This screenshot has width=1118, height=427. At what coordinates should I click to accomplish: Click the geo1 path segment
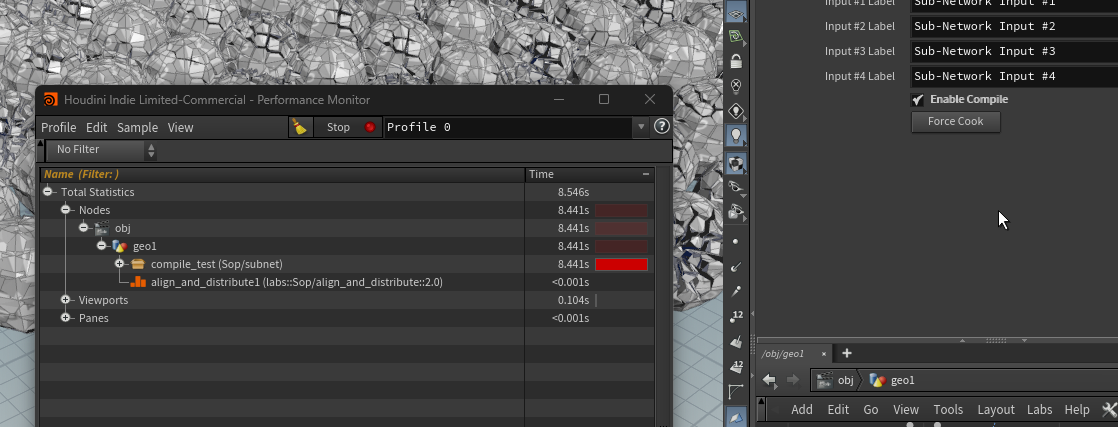(892, 380)
